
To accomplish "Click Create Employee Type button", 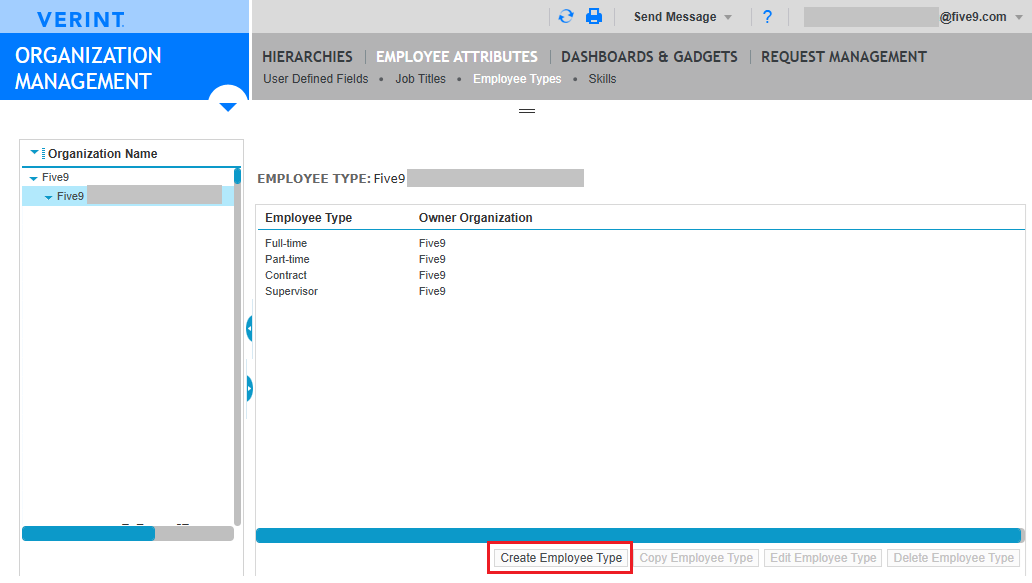I will click(561, 558).
